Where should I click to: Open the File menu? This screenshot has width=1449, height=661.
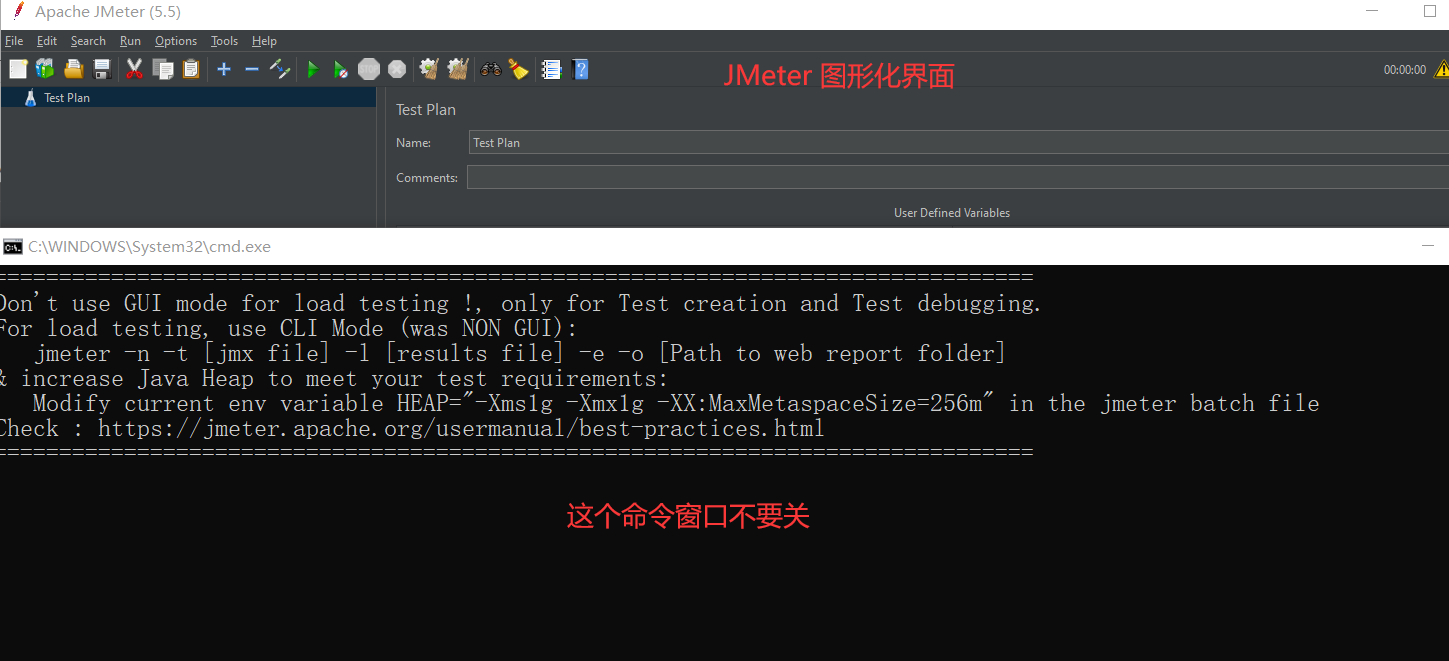14,41
